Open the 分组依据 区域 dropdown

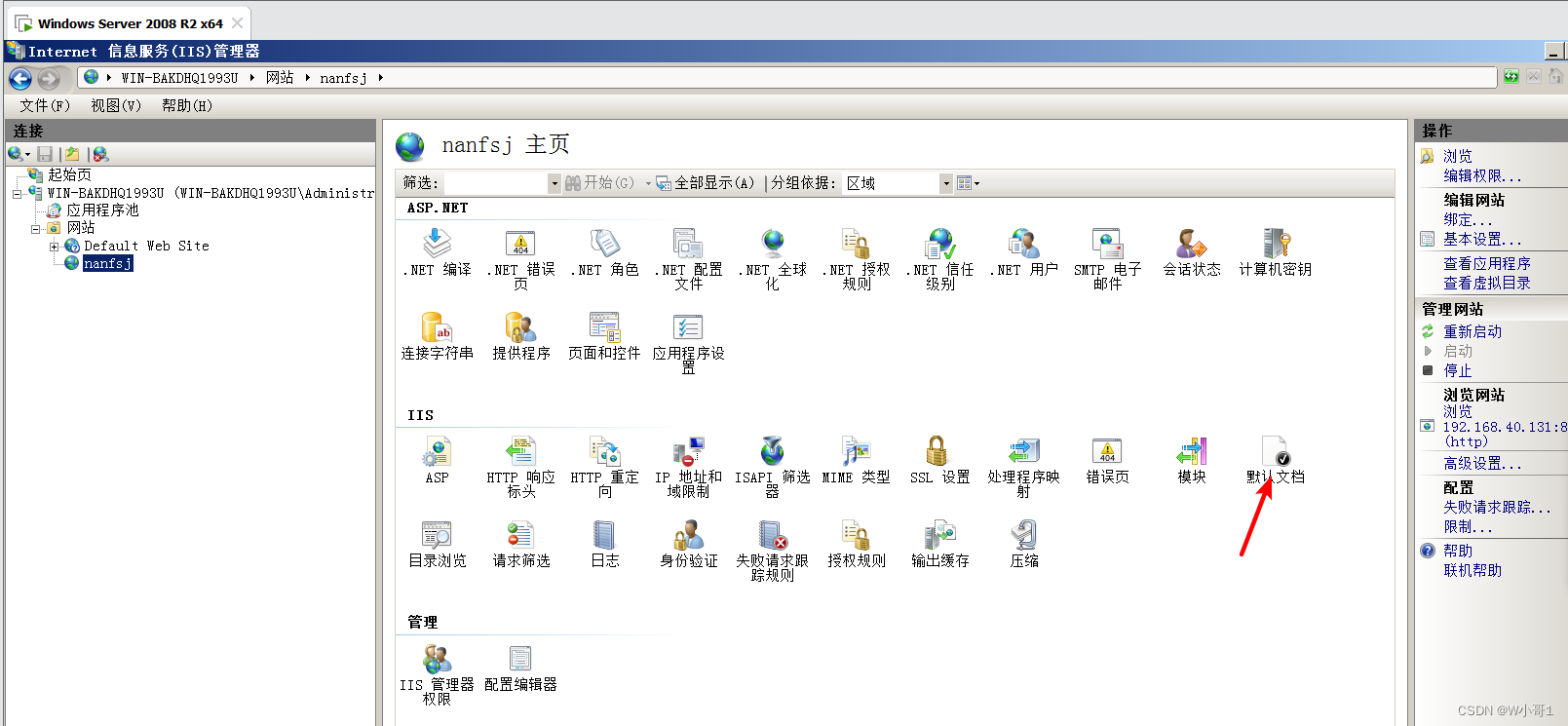[945, 183]
